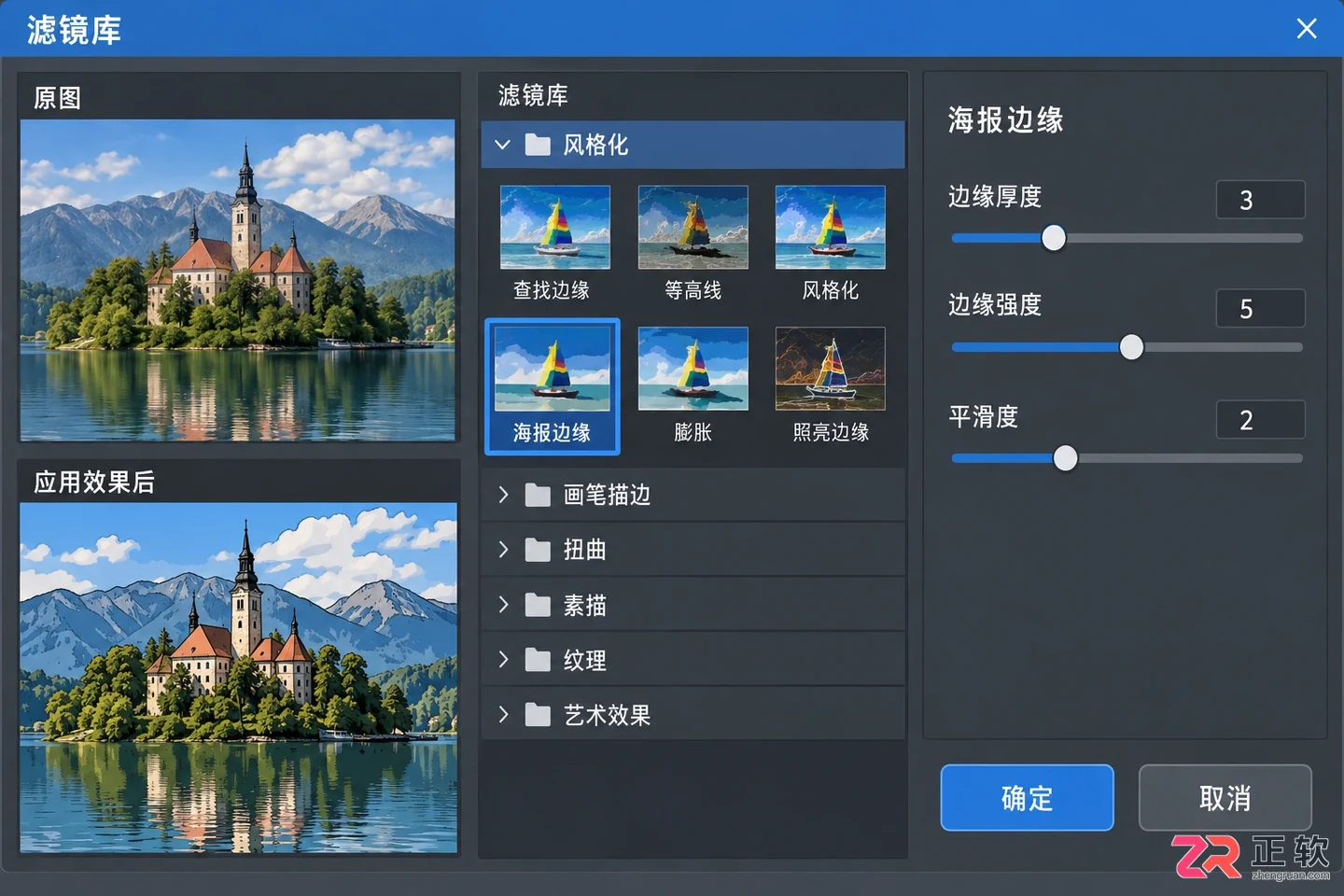Apply the 膨胀 filter thumbnail
Screen dimensions: 1344x896
pos(693,369)
